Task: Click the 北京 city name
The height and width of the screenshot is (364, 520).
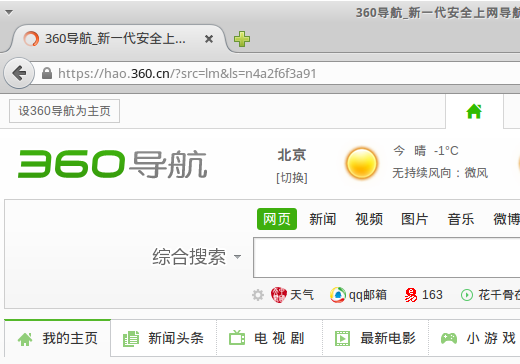Action: (292, 155)
